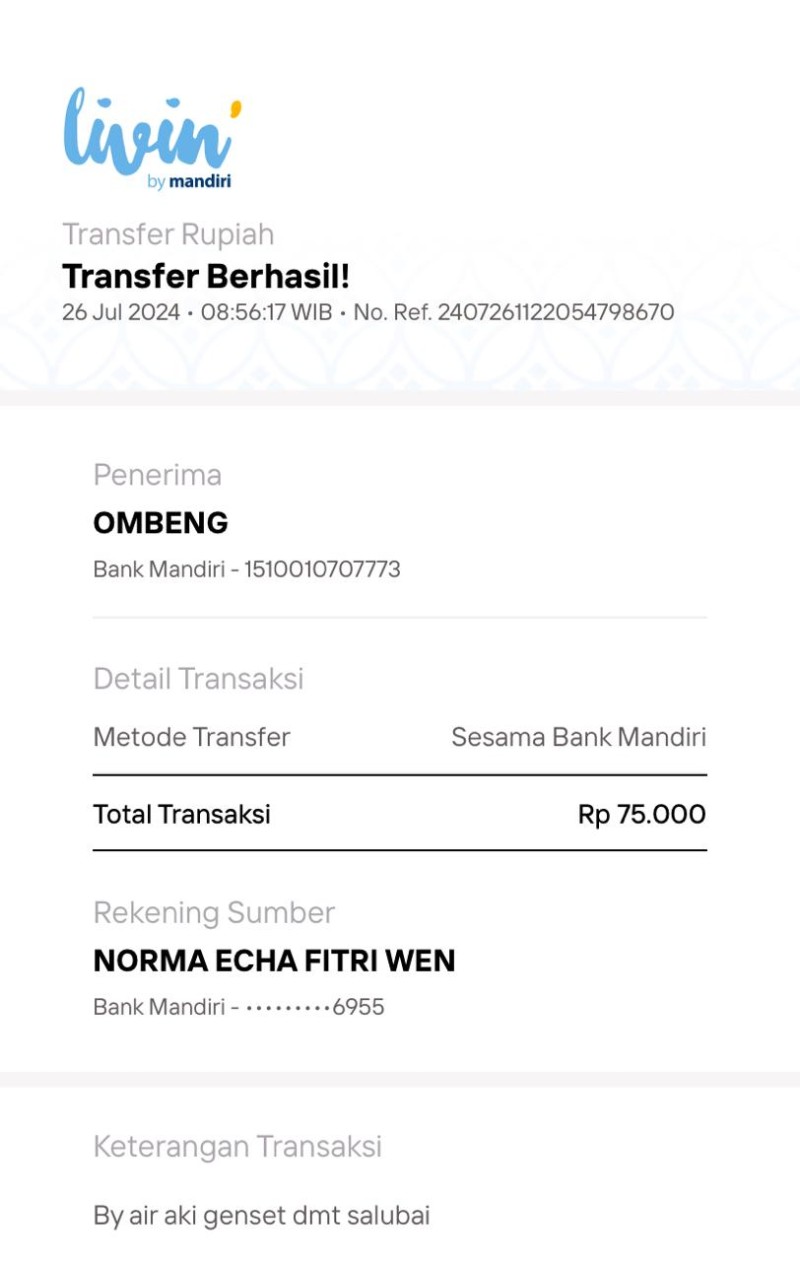Select sender name NORMA ECHA FITRI WEN
Screen dimensions: 800x1261
click(274, 961)
